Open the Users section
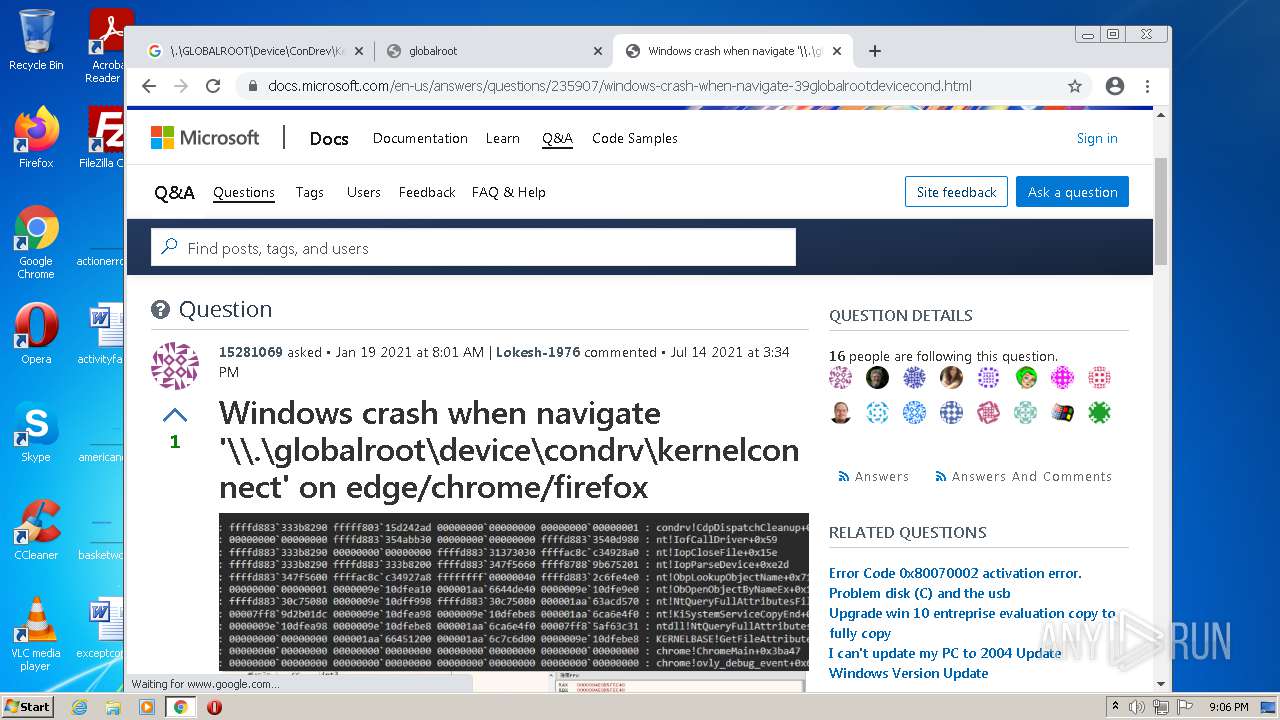 (364, 192)
